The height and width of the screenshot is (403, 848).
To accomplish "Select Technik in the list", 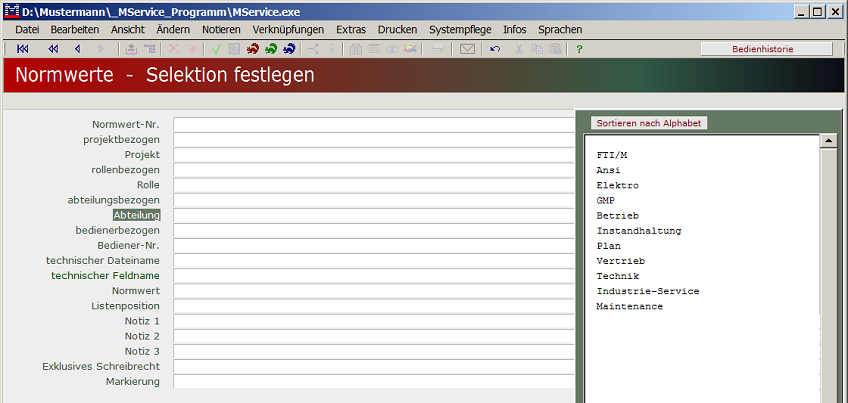I will click(618, 276).
